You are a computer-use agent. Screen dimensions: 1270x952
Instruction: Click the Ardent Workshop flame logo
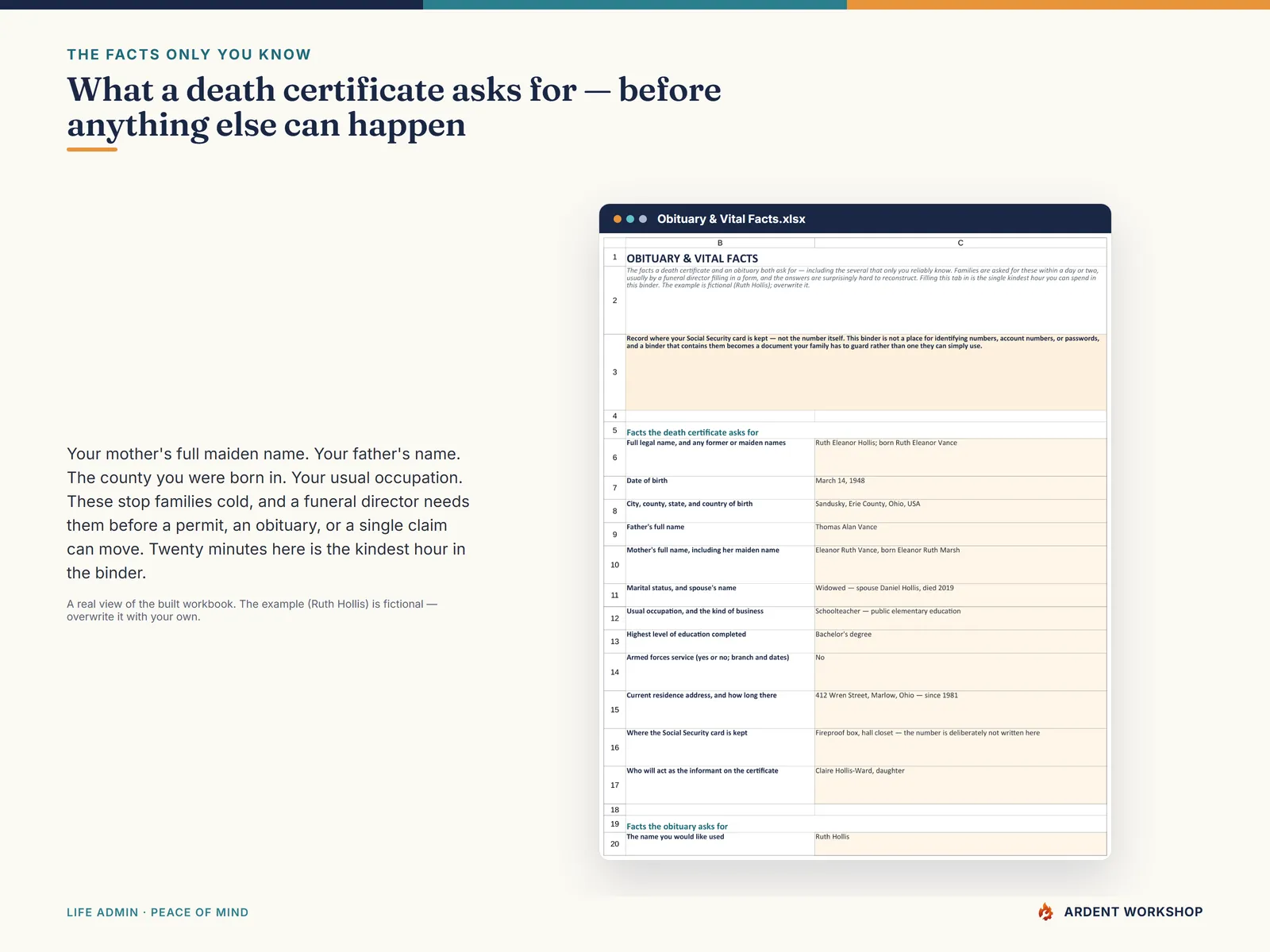pyautogui.click(x=1046, y=912)
